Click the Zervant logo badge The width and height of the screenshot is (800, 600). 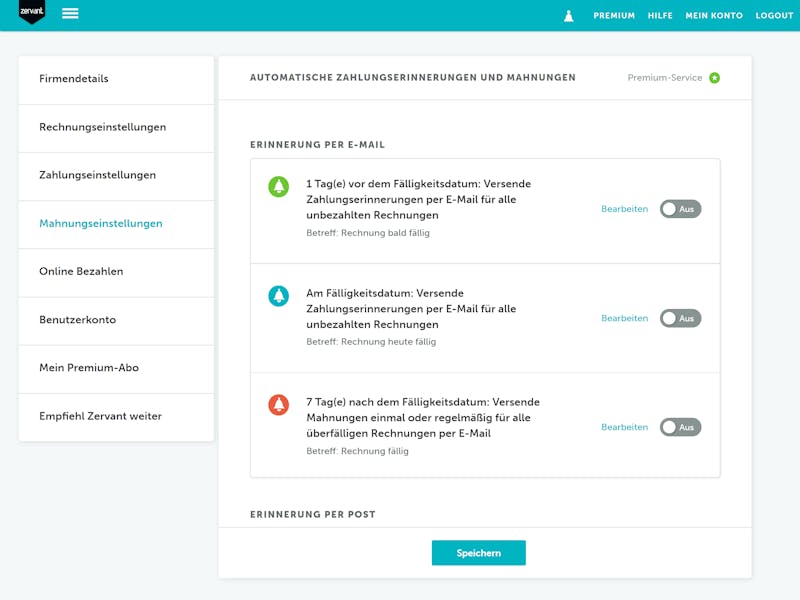pyautogui.click(x=32, y=11)
